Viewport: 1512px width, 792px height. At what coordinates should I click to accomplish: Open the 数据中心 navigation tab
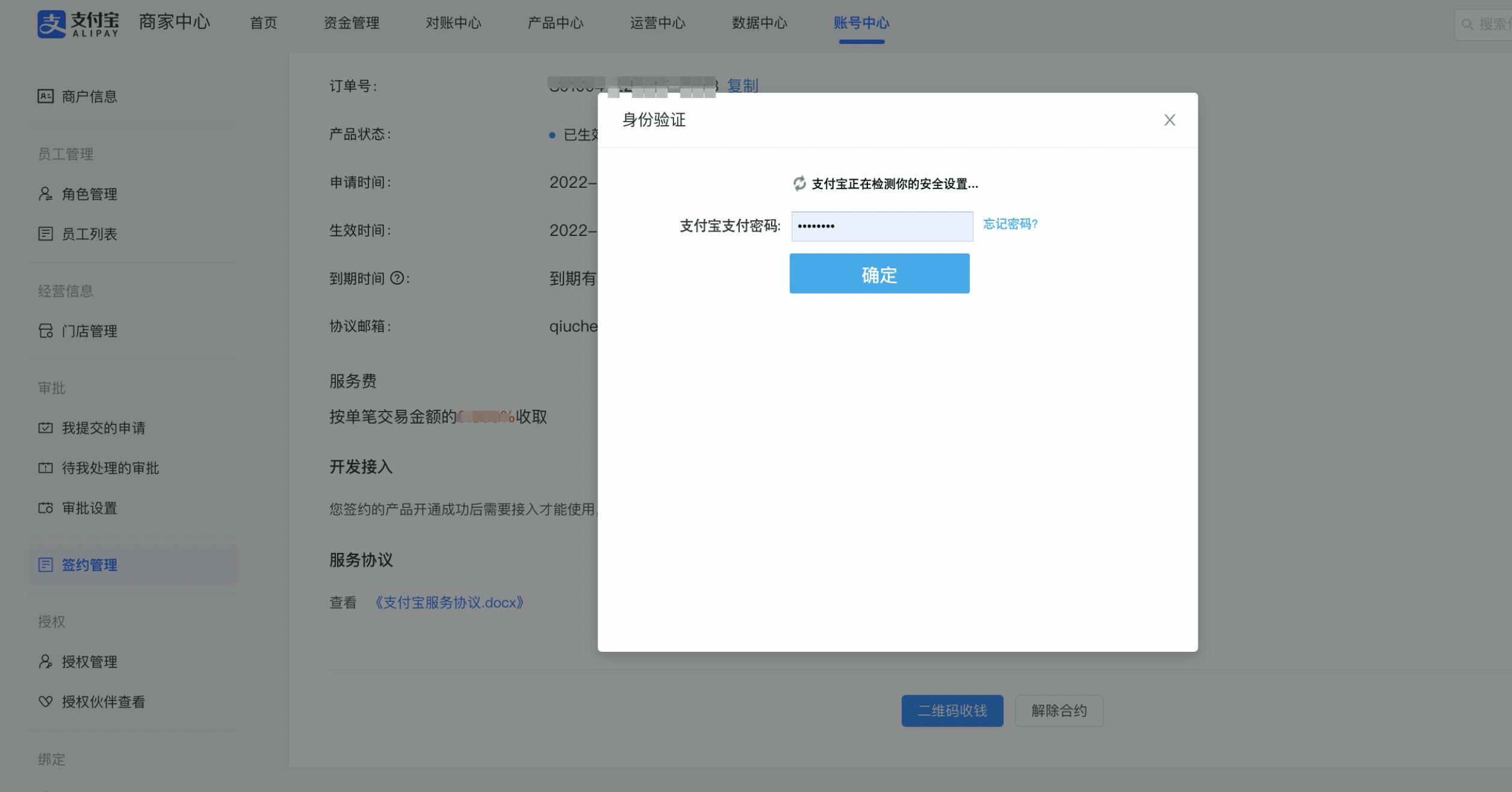click(759, 23)
